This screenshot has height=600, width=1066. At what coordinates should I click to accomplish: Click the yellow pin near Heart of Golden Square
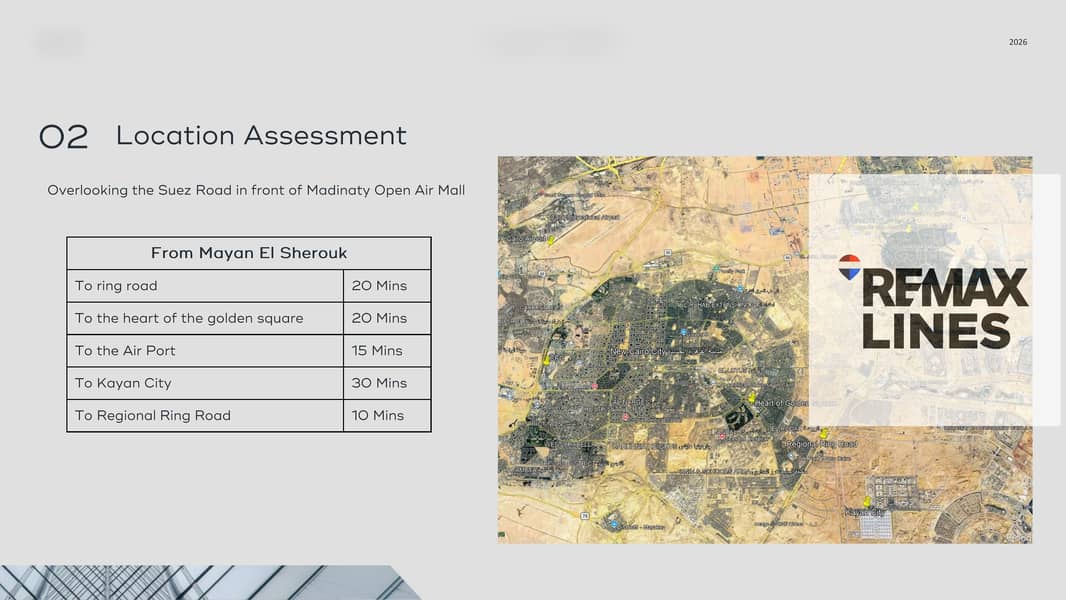pyautogui.click(x=752, y=396)
